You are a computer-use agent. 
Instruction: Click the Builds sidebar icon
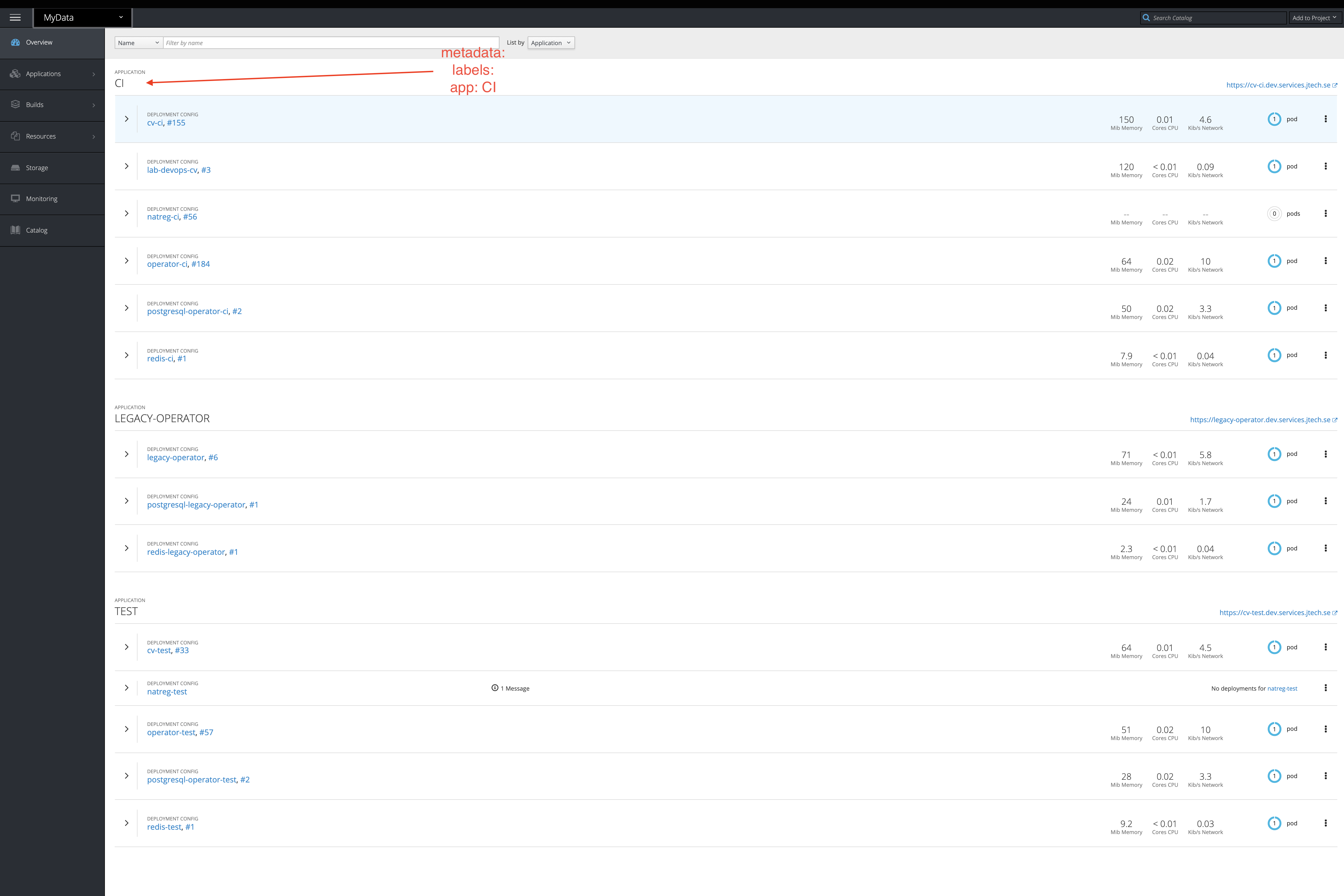[15, 104]
